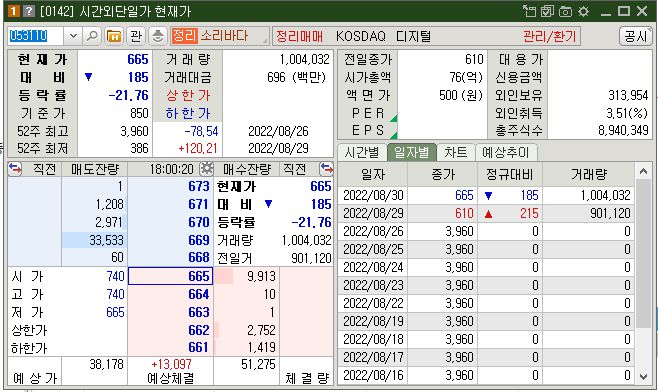Click the ask price 671
658x392 pixels.
tap(199, 204)
